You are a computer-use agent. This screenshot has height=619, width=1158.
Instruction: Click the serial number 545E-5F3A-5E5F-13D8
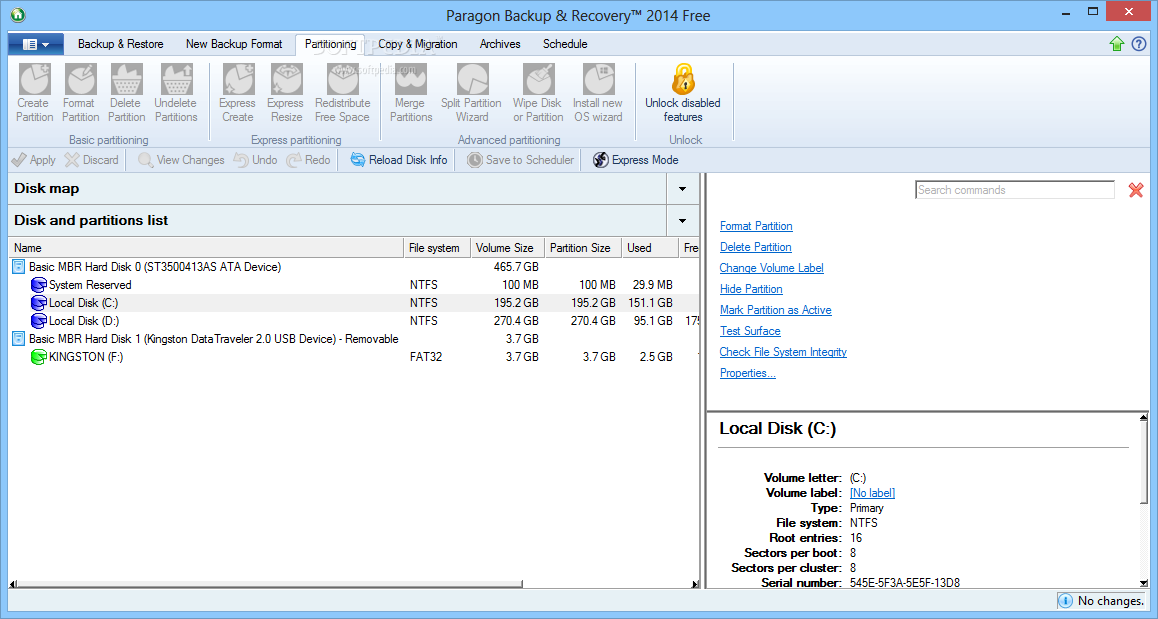905,583
